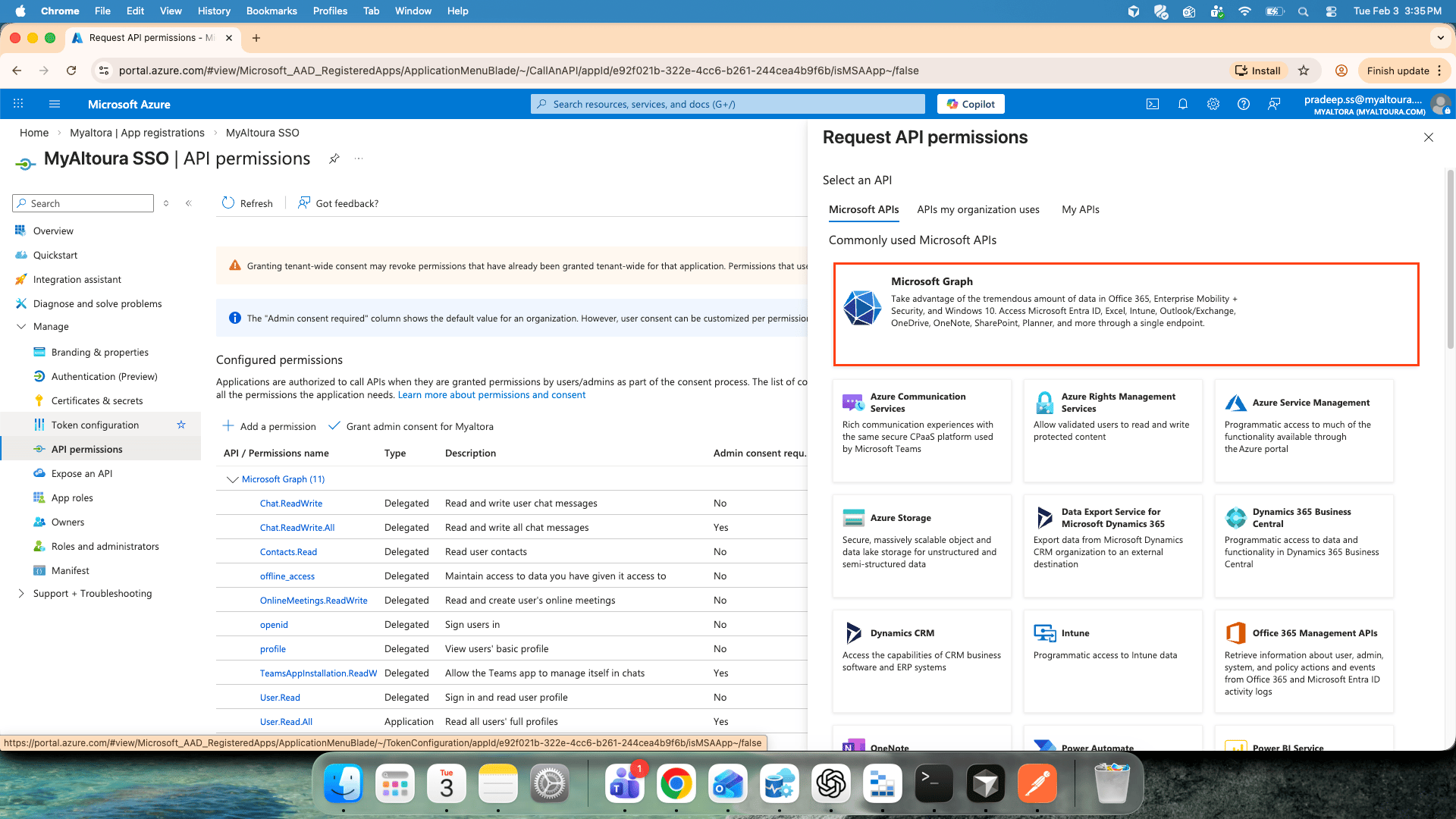Click Add a permission
The height and width of the screenshot is (819, 1456).
pyautogui.click(x=269, y=426)
